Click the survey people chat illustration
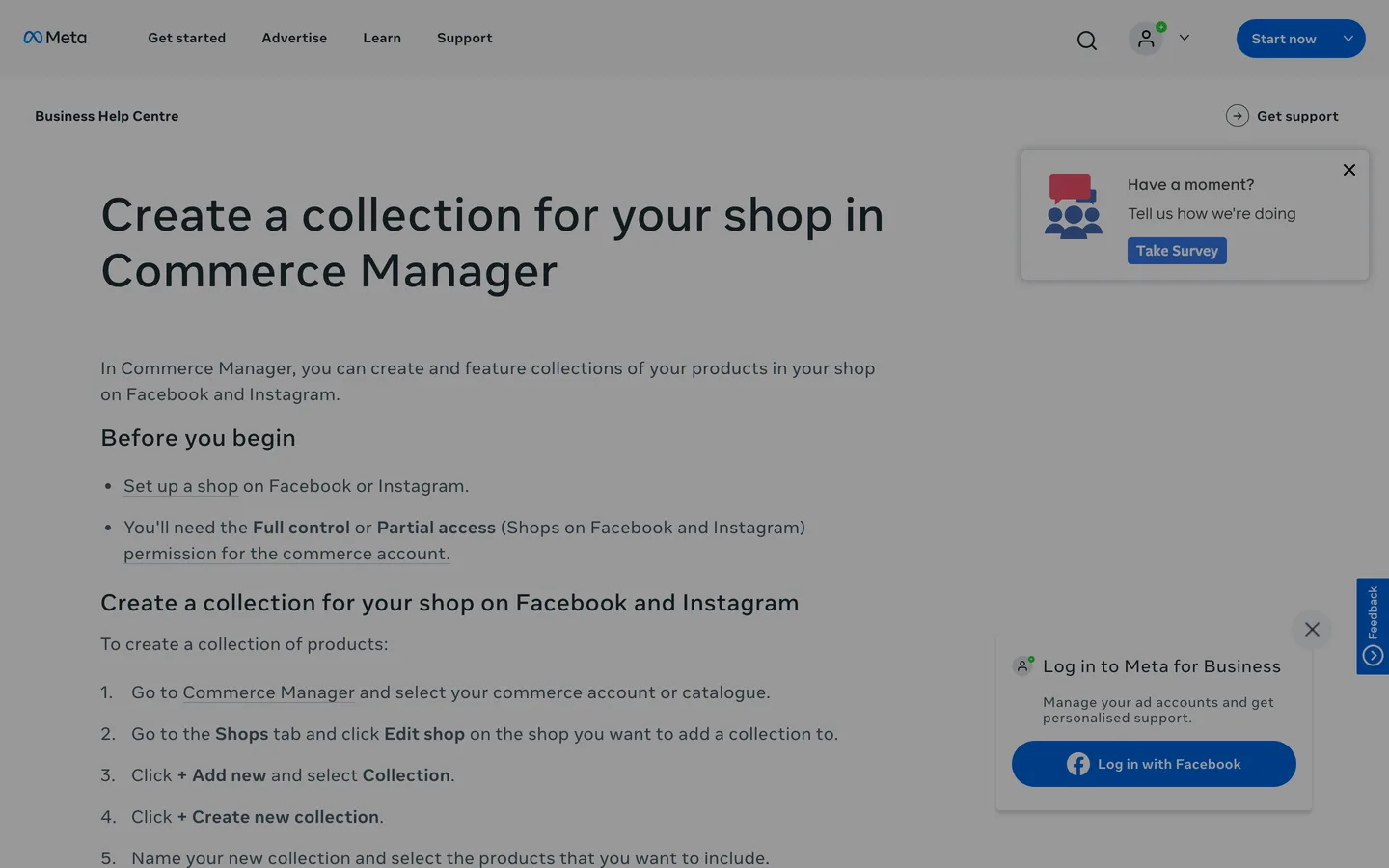 [x=1073, y=205]
